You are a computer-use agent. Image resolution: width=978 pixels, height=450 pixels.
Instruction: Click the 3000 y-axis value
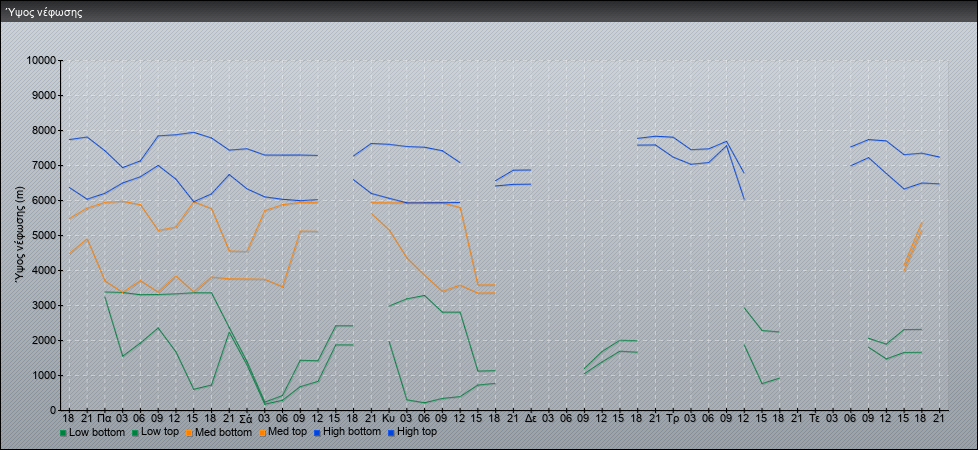click(45, 305)
